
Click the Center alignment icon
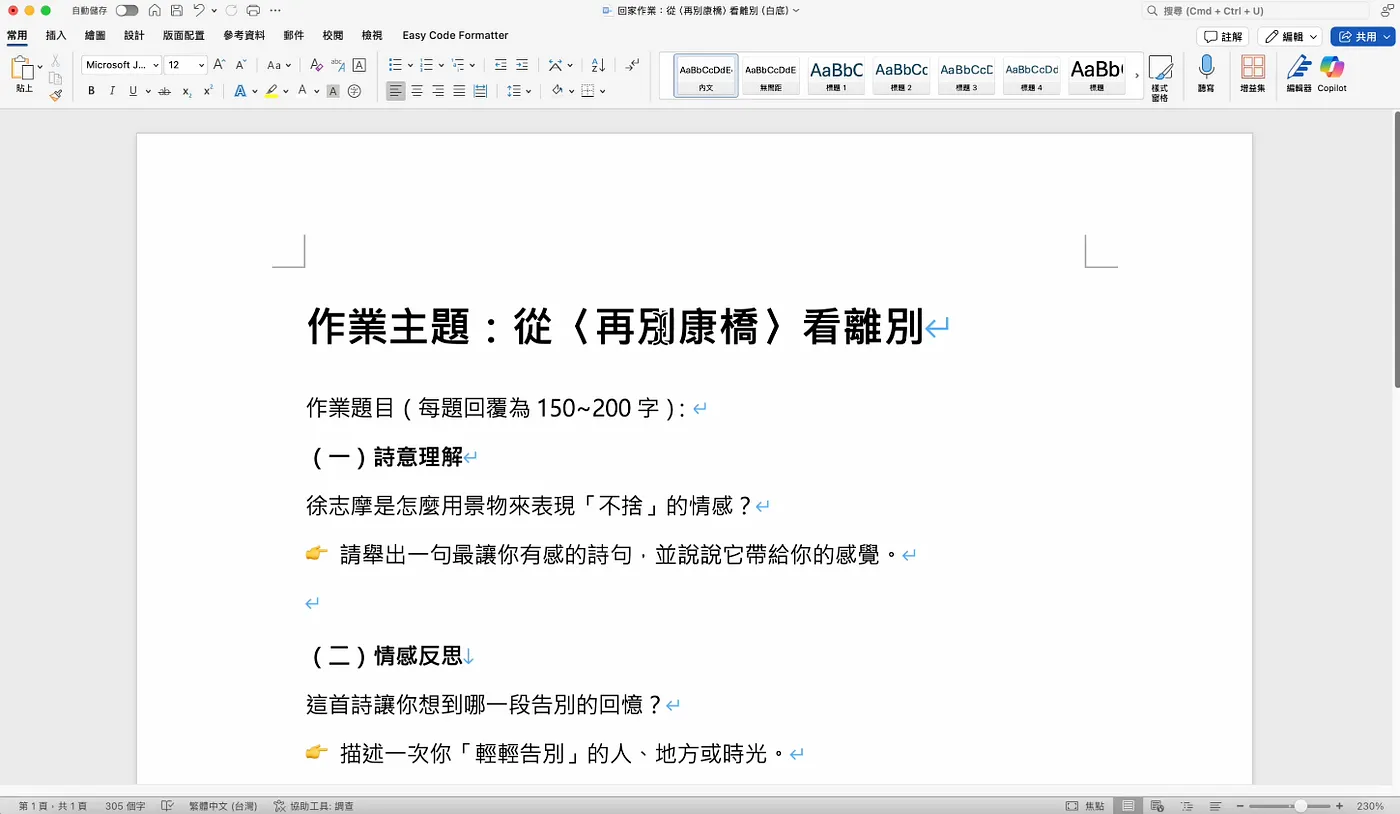point(417,91)
